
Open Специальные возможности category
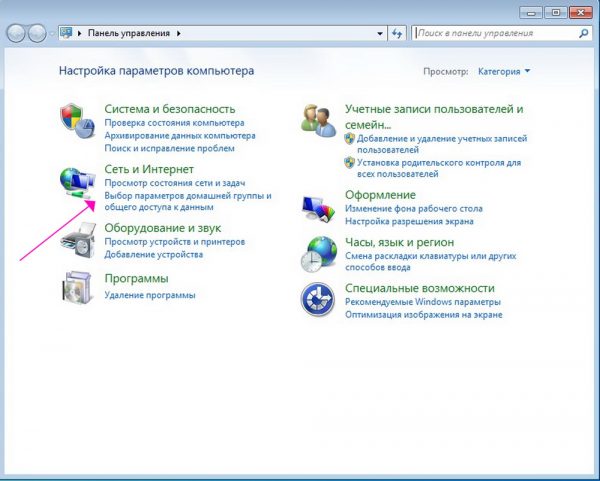coord(420,288)
